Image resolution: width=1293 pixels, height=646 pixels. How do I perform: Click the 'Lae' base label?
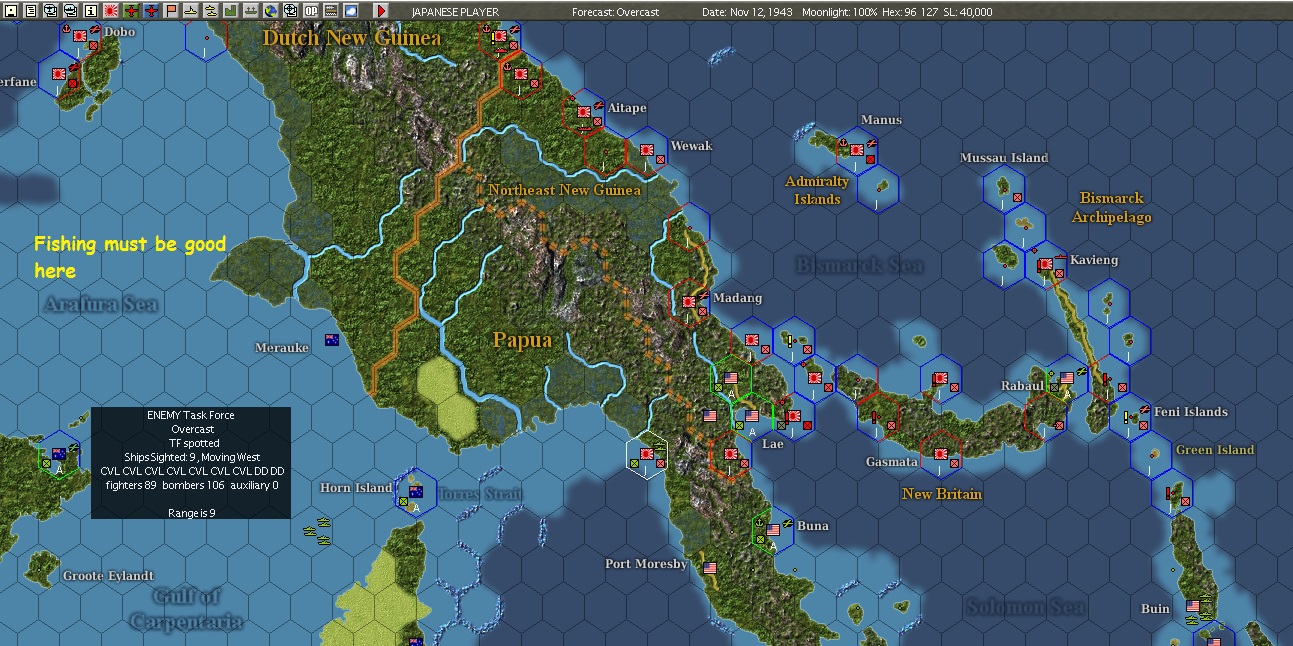[x=773, y=443]
